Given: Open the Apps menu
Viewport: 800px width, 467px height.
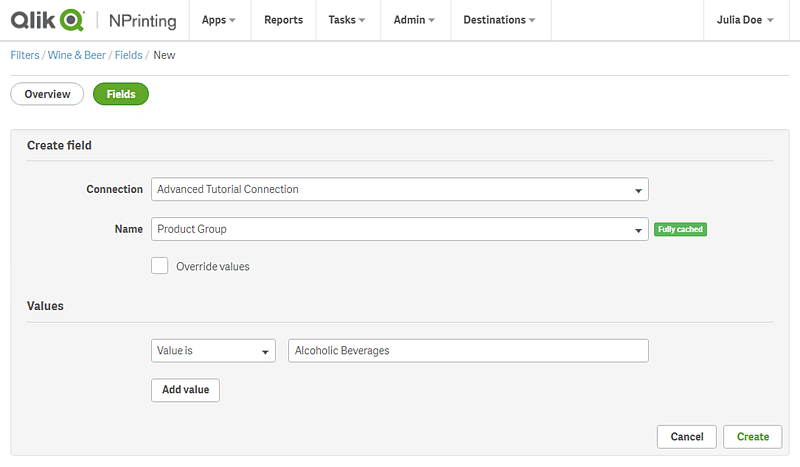Looking at the screenshot, I should coord(218,20).
